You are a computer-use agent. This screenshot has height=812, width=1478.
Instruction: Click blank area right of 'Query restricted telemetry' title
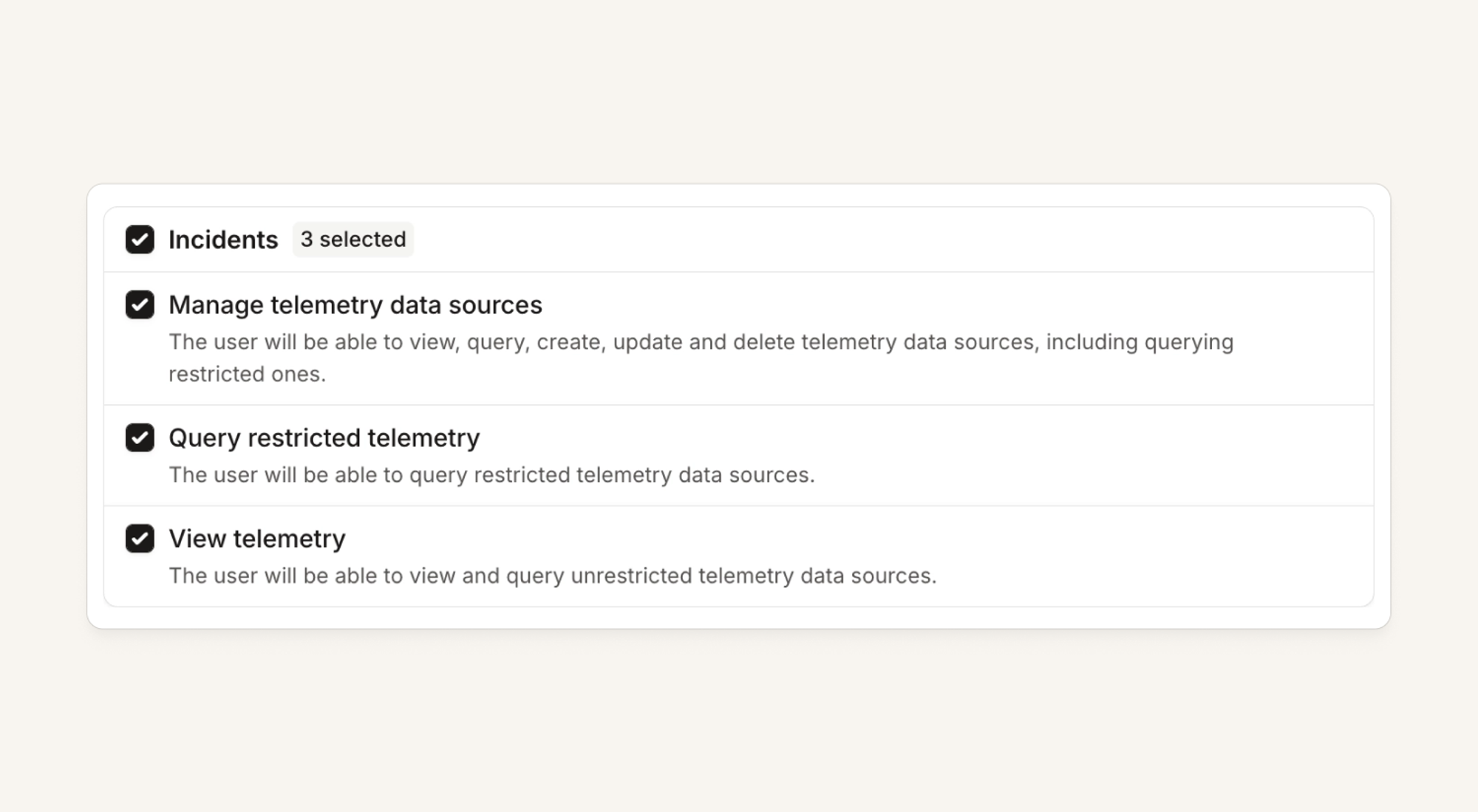924,437
